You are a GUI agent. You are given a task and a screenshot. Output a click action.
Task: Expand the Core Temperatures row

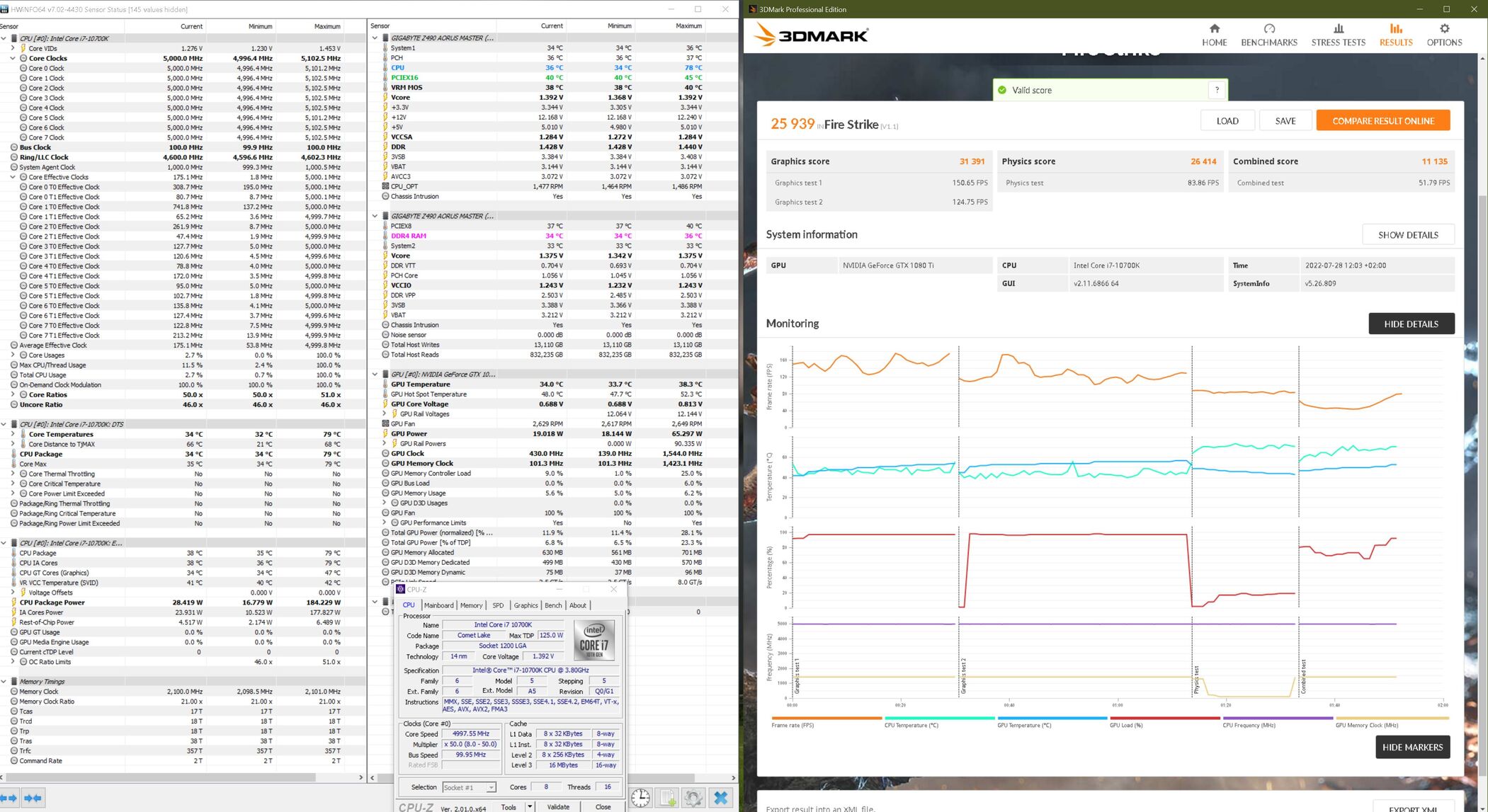[13, 435]
